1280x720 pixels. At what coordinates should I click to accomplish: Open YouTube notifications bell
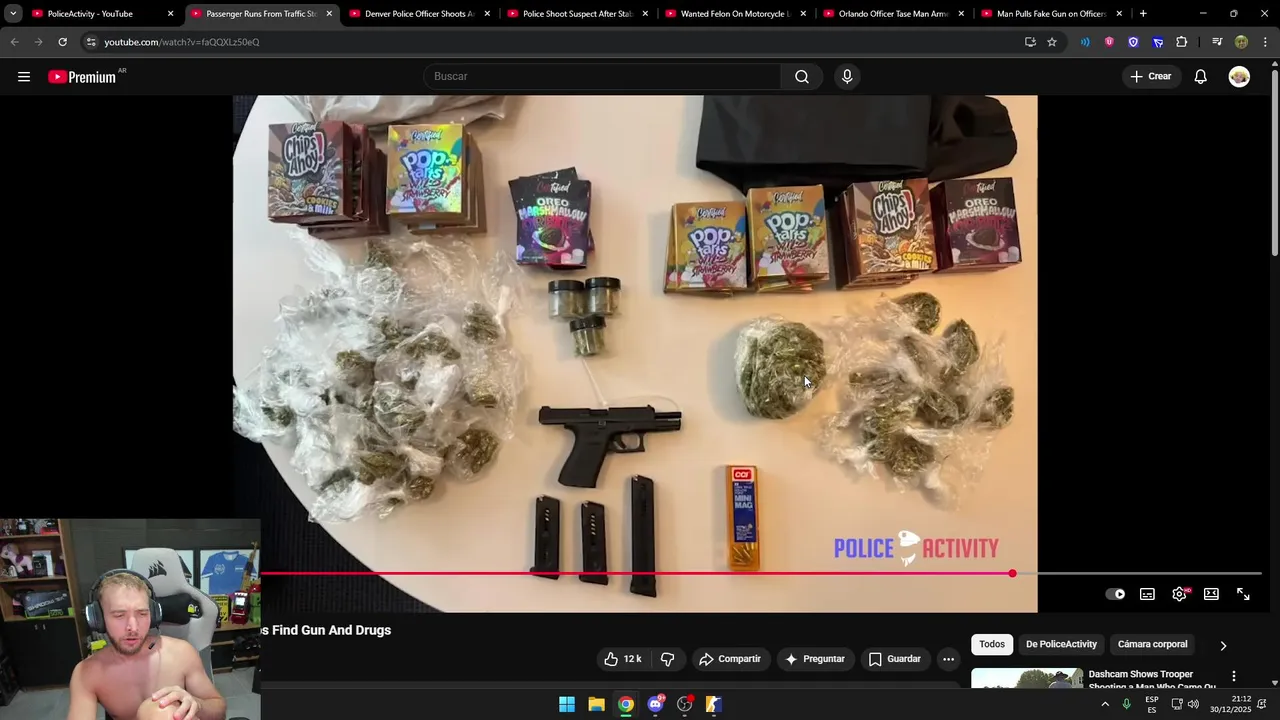click(x=1200, y=77)
